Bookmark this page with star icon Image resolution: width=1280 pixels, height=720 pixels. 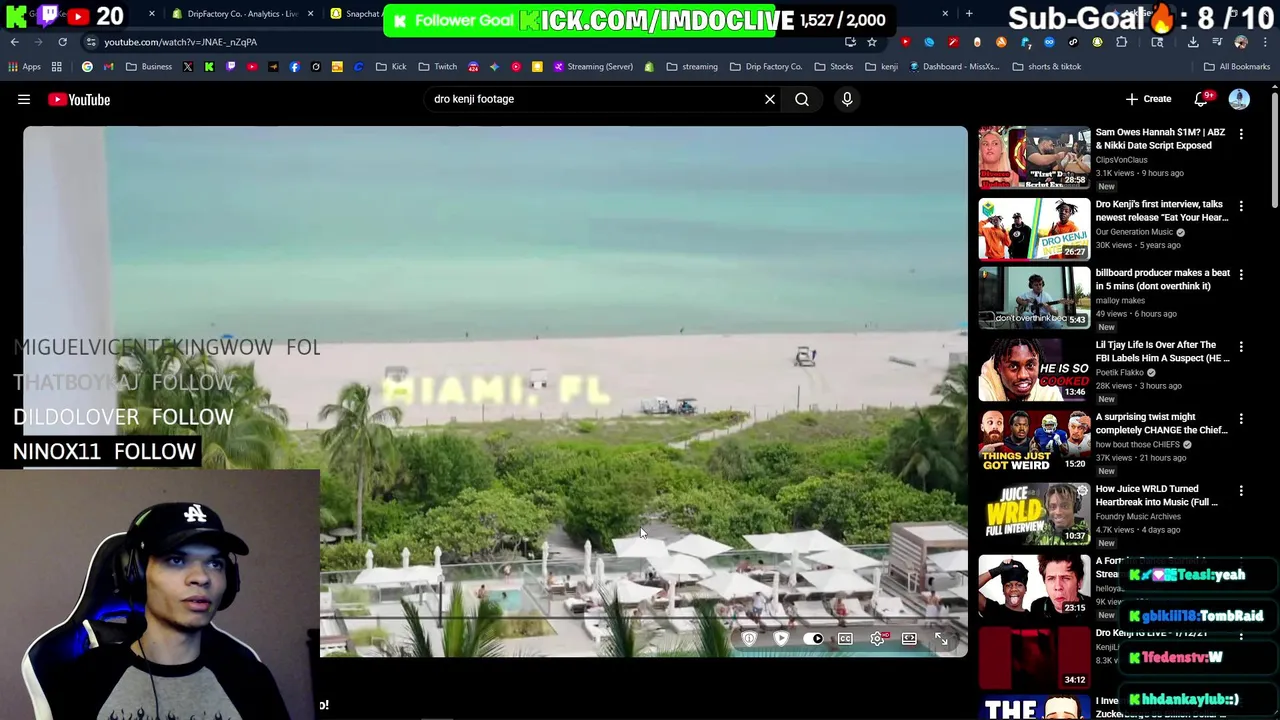pos(872,42)
